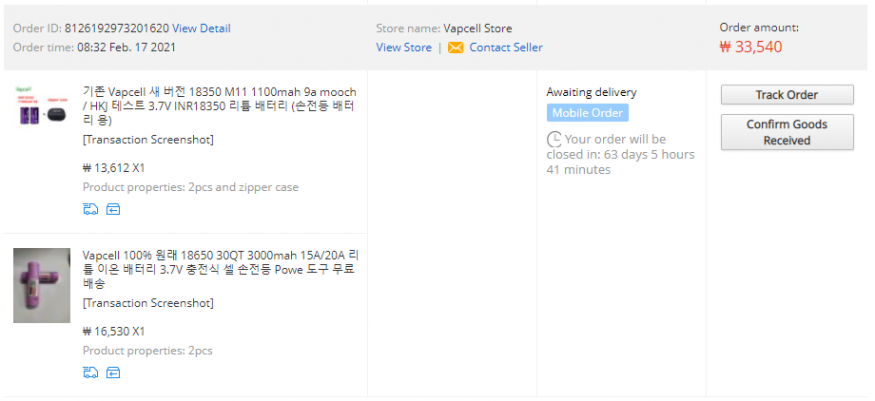
Task: Visit the store via the View Store link
Action: pyautogui.click(x=403, y=48)
